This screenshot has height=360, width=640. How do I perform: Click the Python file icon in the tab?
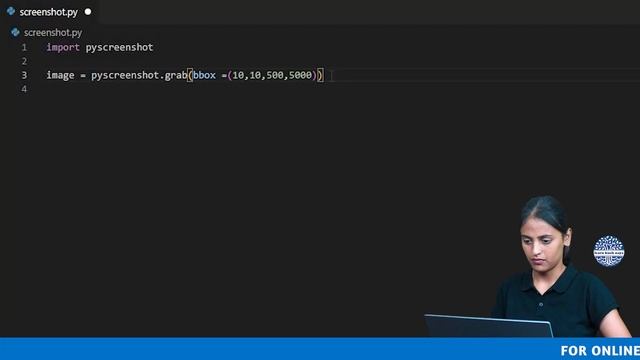coord(11,11)
